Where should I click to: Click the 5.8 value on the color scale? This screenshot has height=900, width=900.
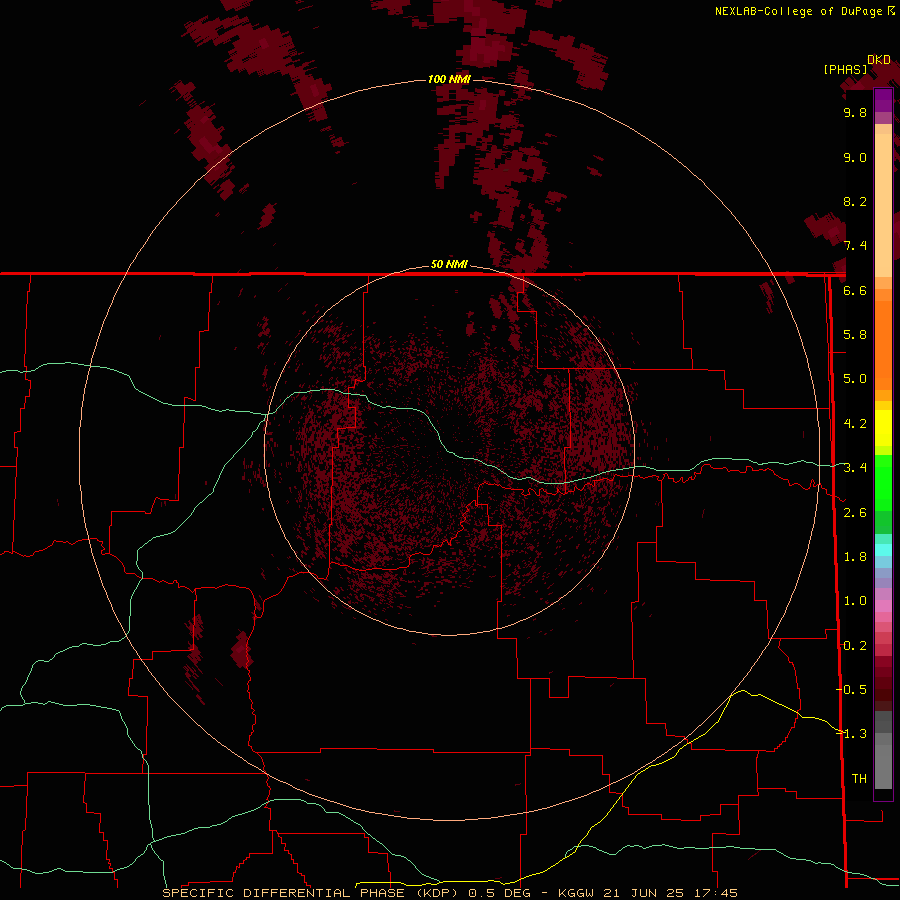pos(855,335)
